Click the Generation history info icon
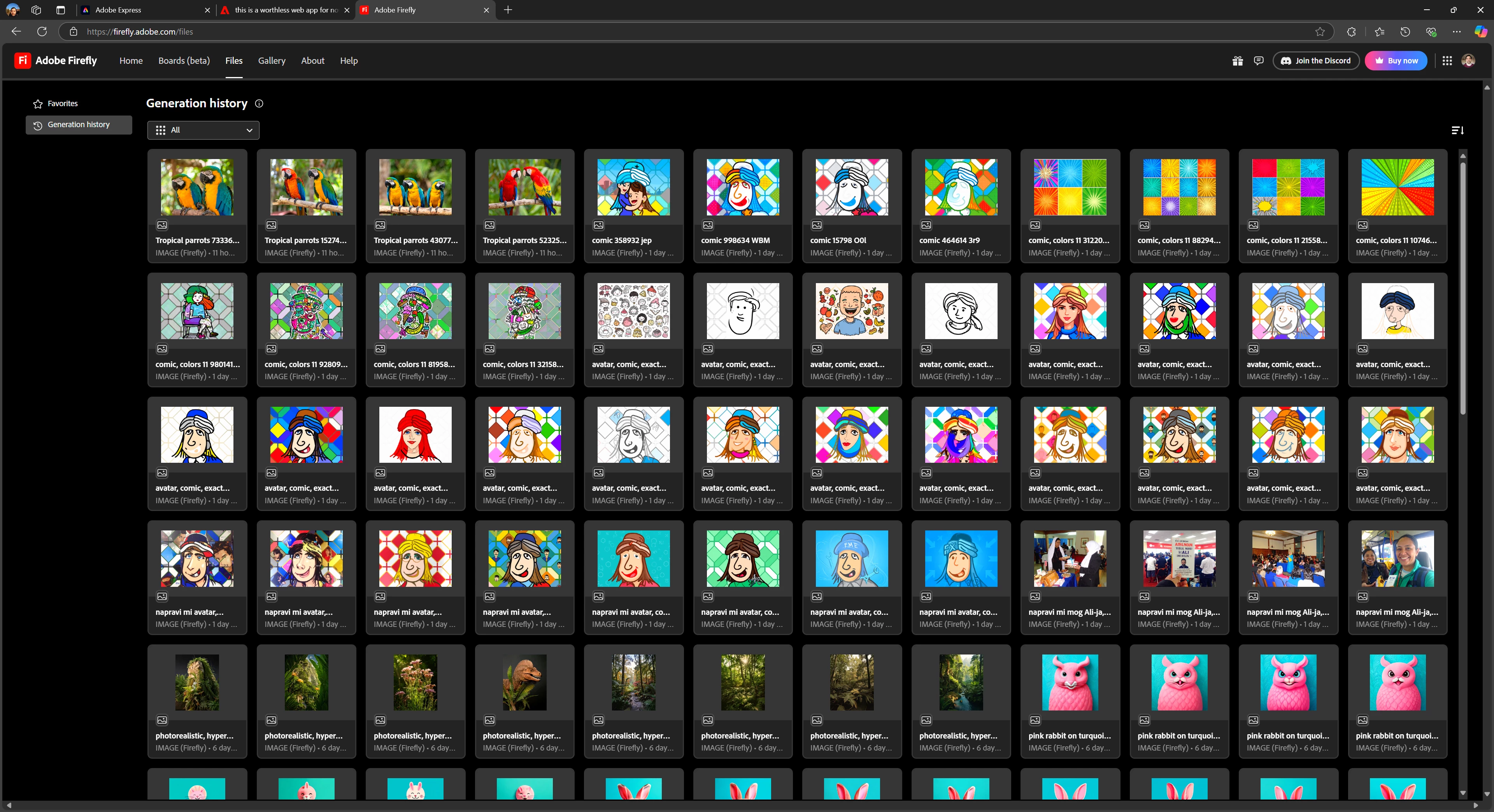 (x=259, y=104)
